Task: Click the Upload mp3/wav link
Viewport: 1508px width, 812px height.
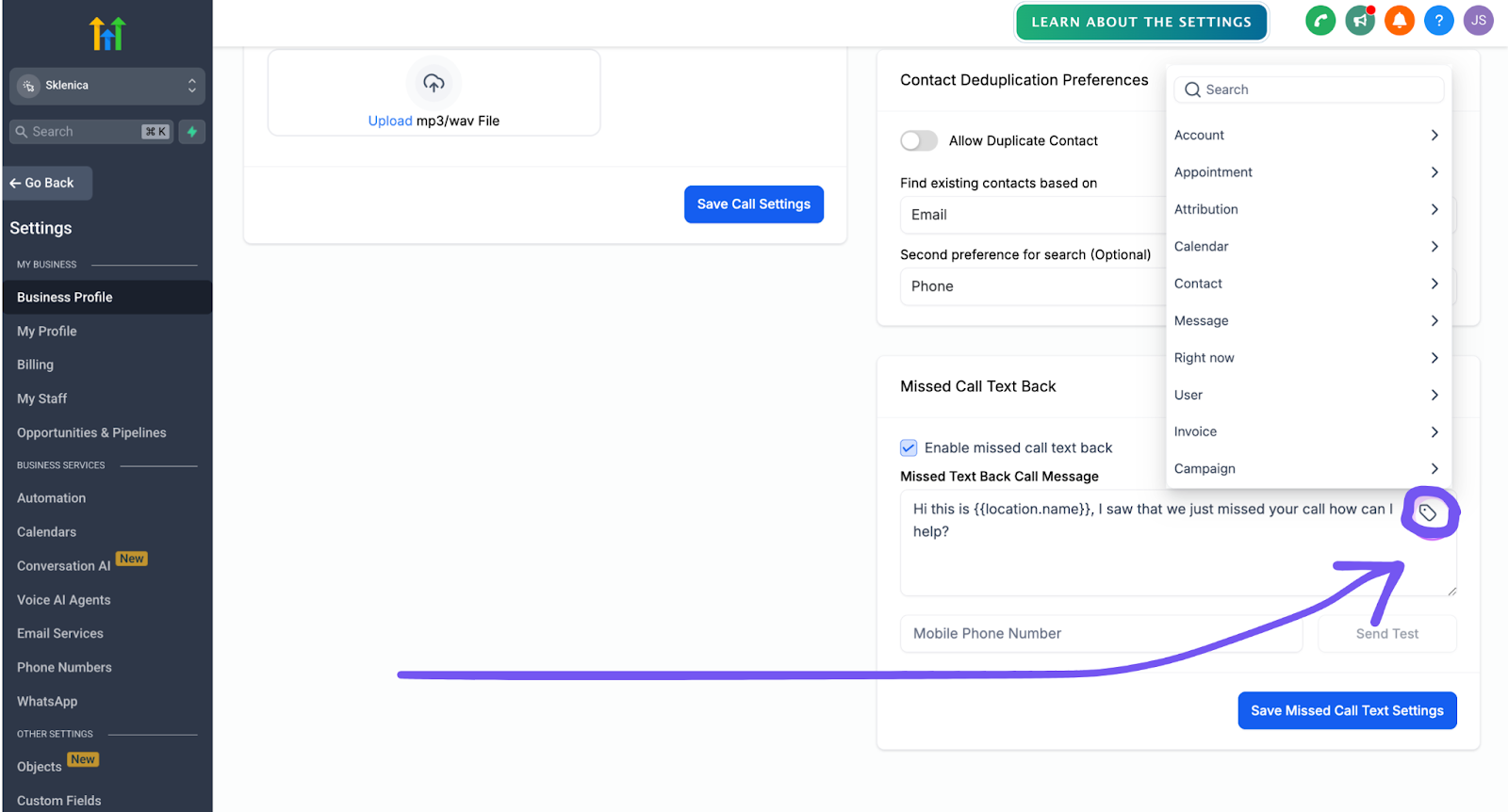Action: coord(434,121)
